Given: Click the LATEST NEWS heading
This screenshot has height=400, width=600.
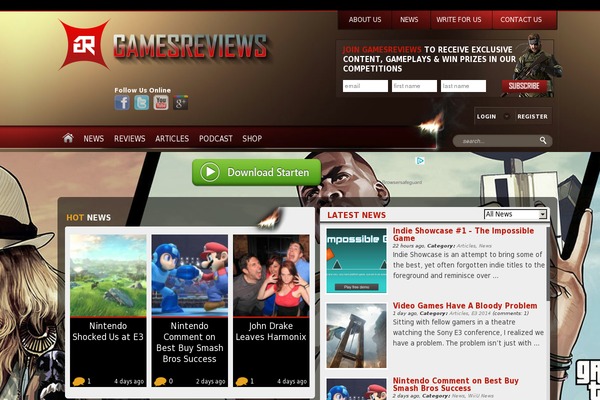Looking at the screenshot, I should click(x=357, y=215).
